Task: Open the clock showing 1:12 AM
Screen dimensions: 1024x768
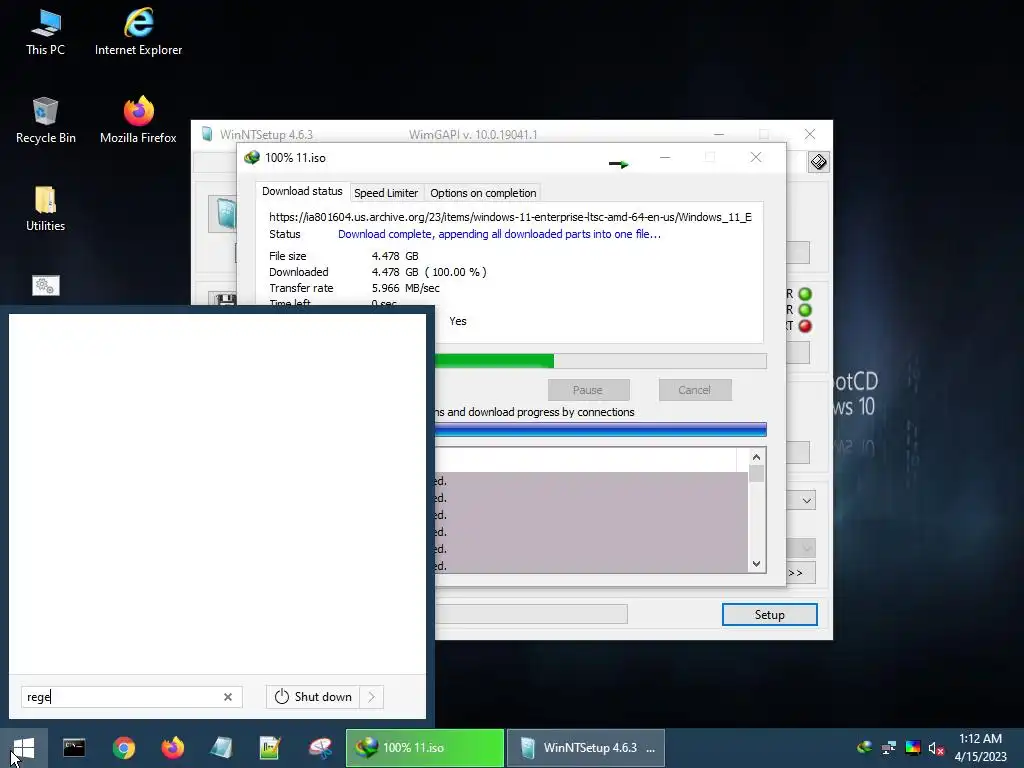Action: (x=980, y=748)
